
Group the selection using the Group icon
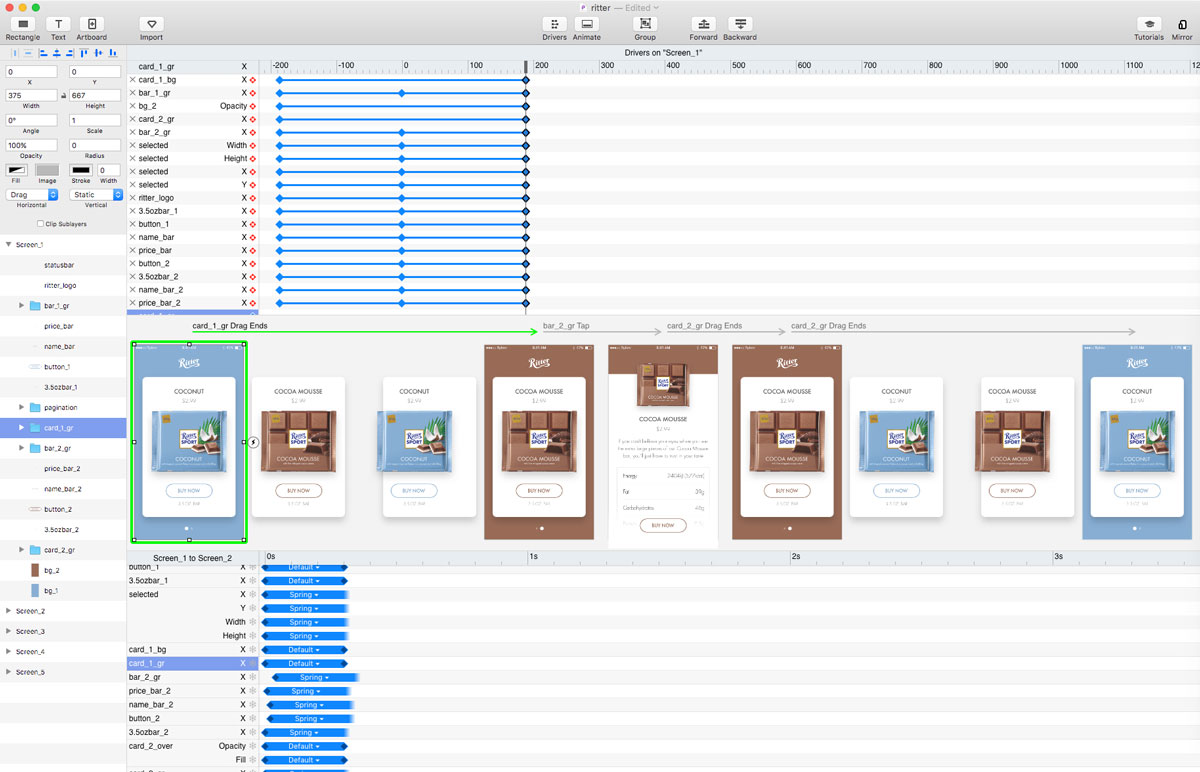645,22
